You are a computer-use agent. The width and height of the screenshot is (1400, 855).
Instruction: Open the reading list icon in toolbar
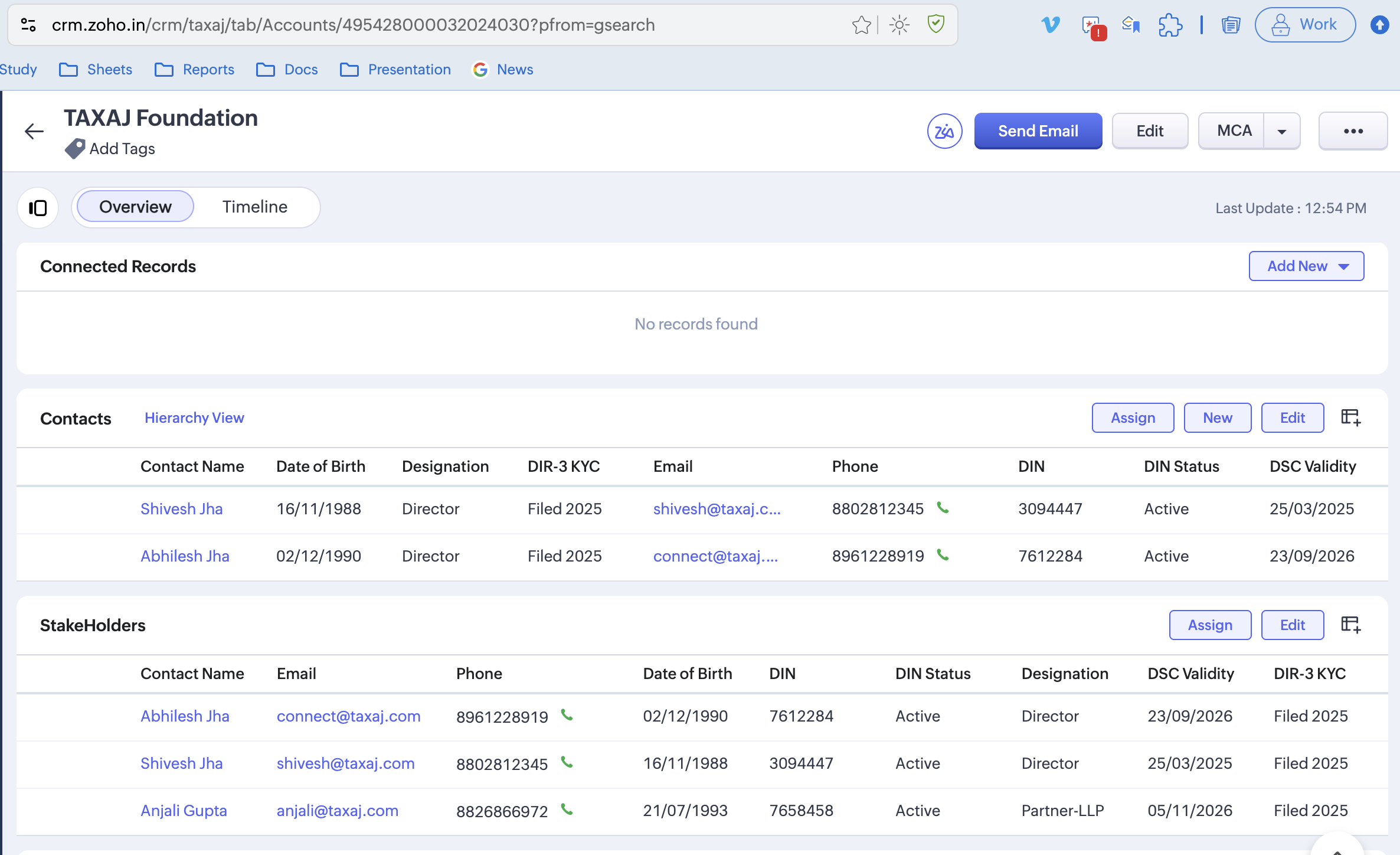[1231, 25]
